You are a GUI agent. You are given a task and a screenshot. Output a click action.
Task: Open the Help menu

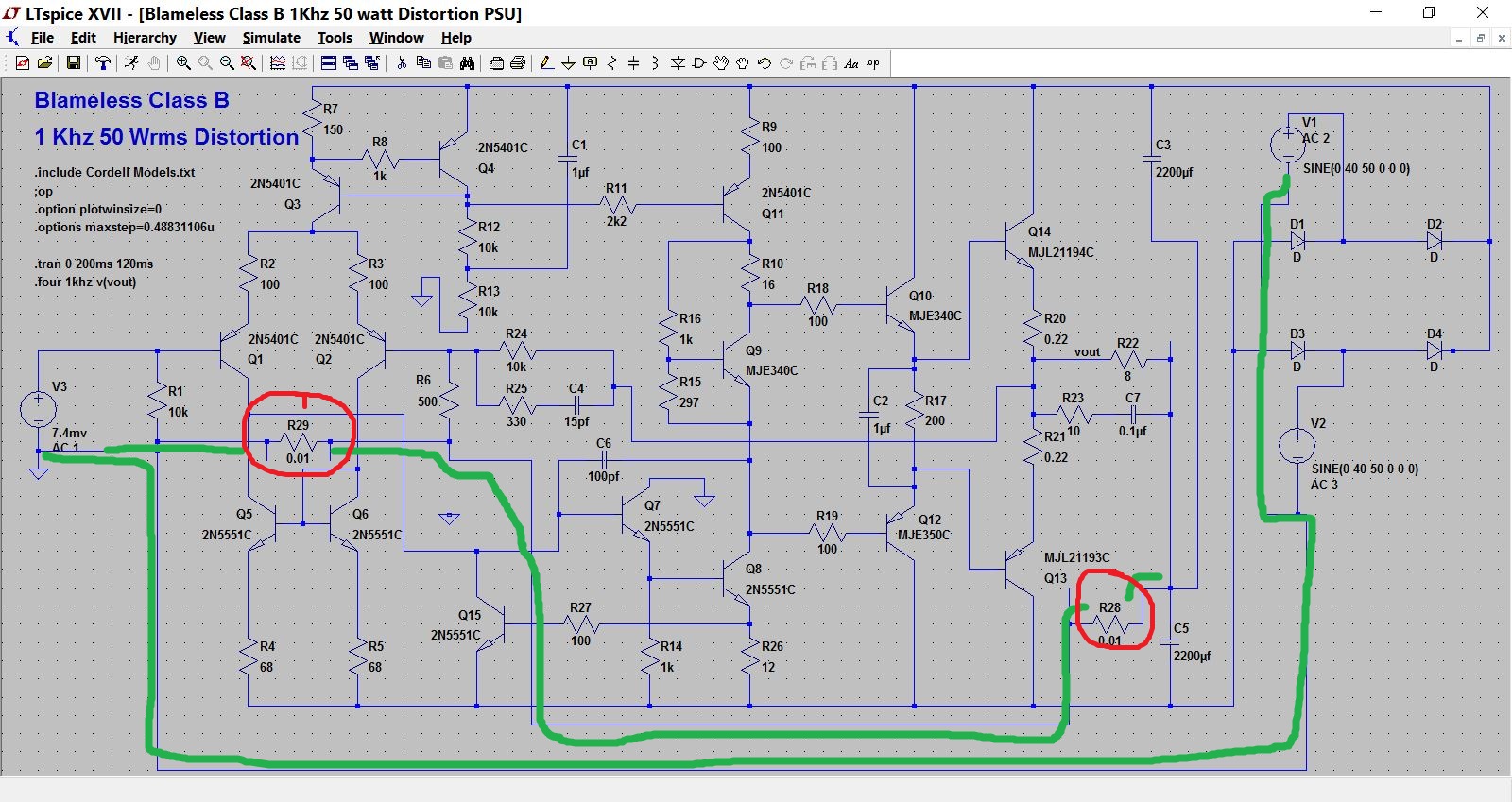pyautogui.click(x=456, y=38)
